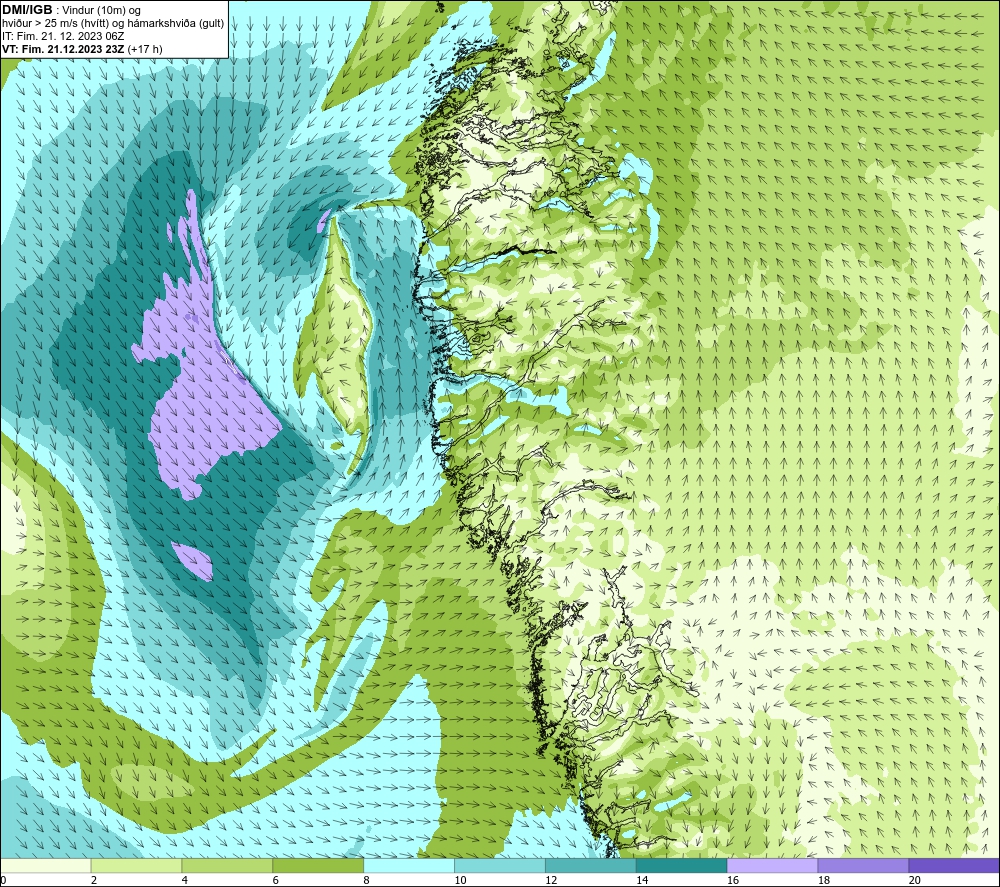Image resolution: width=1000 pixels, height=887 pixels.
Task: Click the legend scale label "14"
Action: [x=642, y=881]
